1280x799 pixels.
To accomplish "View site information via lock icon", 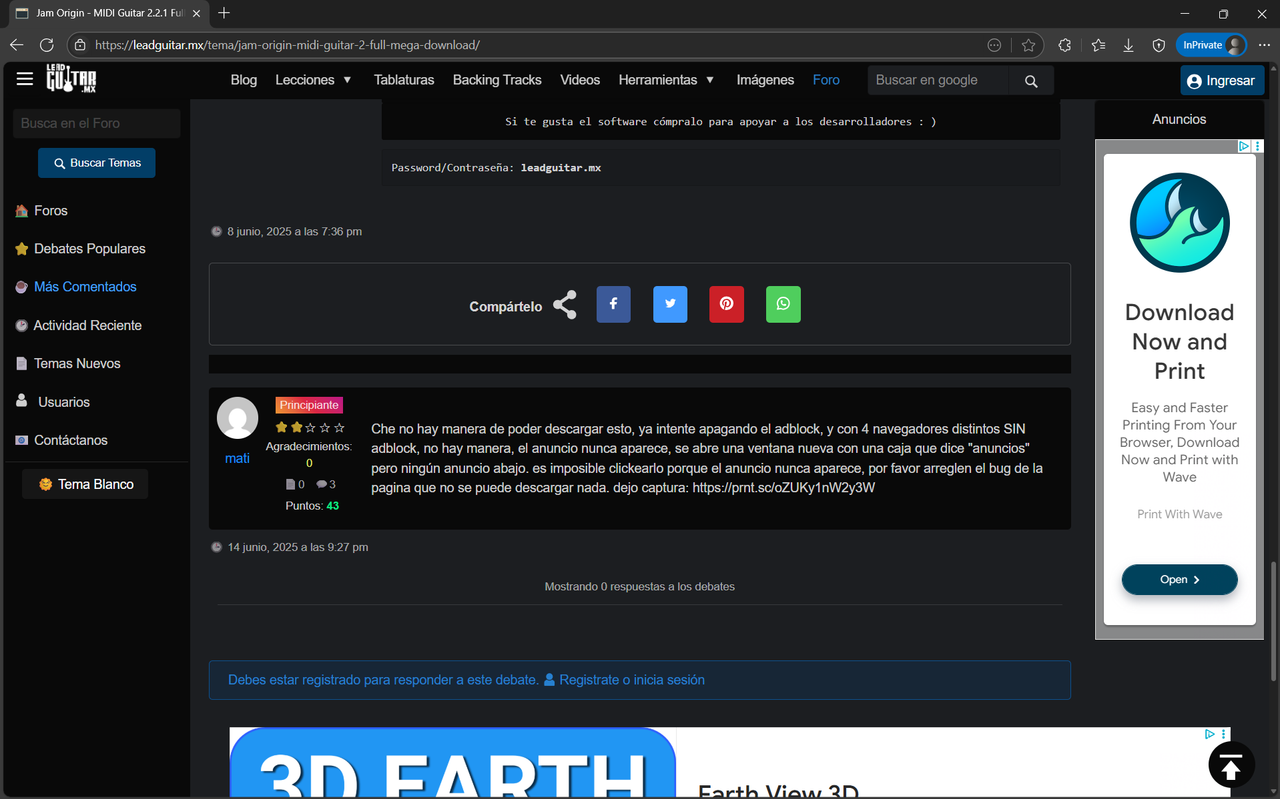I will click(x=80, y=45).
